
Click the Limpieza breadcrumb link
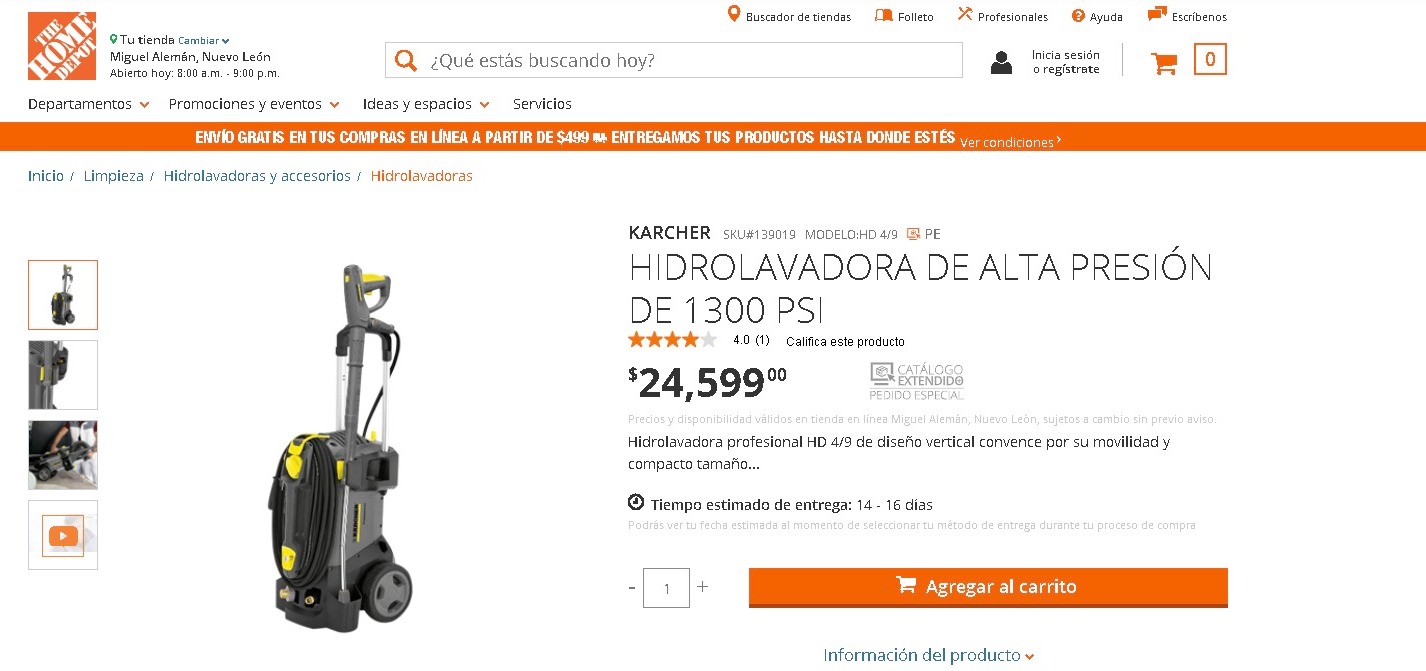tap(113, 176)
